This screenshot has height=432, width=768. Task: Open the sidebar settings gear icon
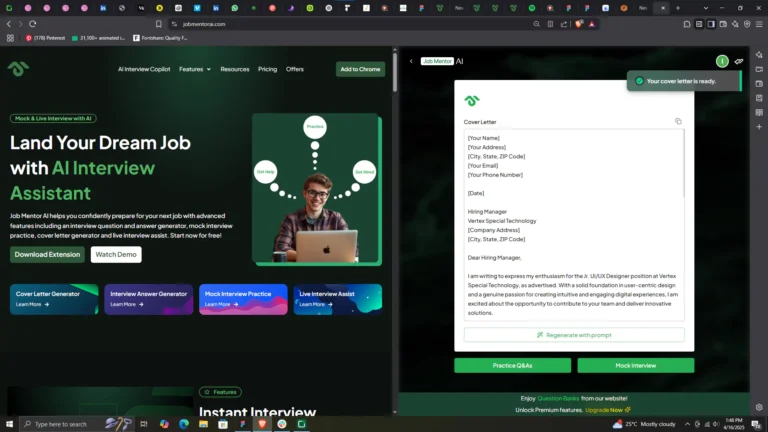coord(758,407)
